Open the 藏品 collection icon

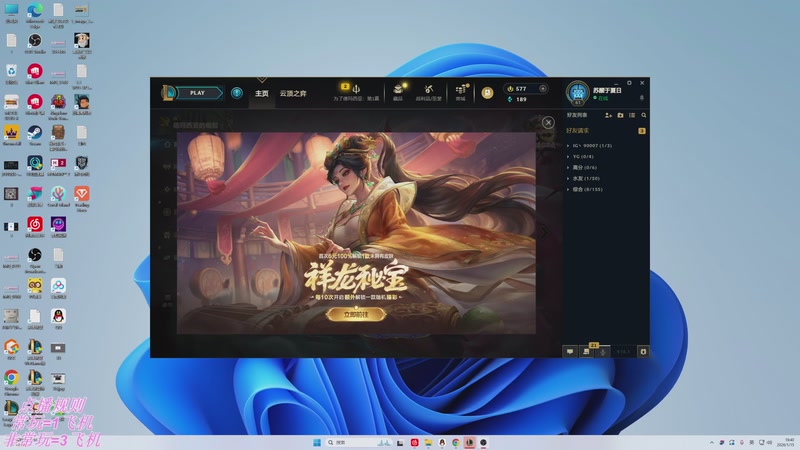pos(398,89)
